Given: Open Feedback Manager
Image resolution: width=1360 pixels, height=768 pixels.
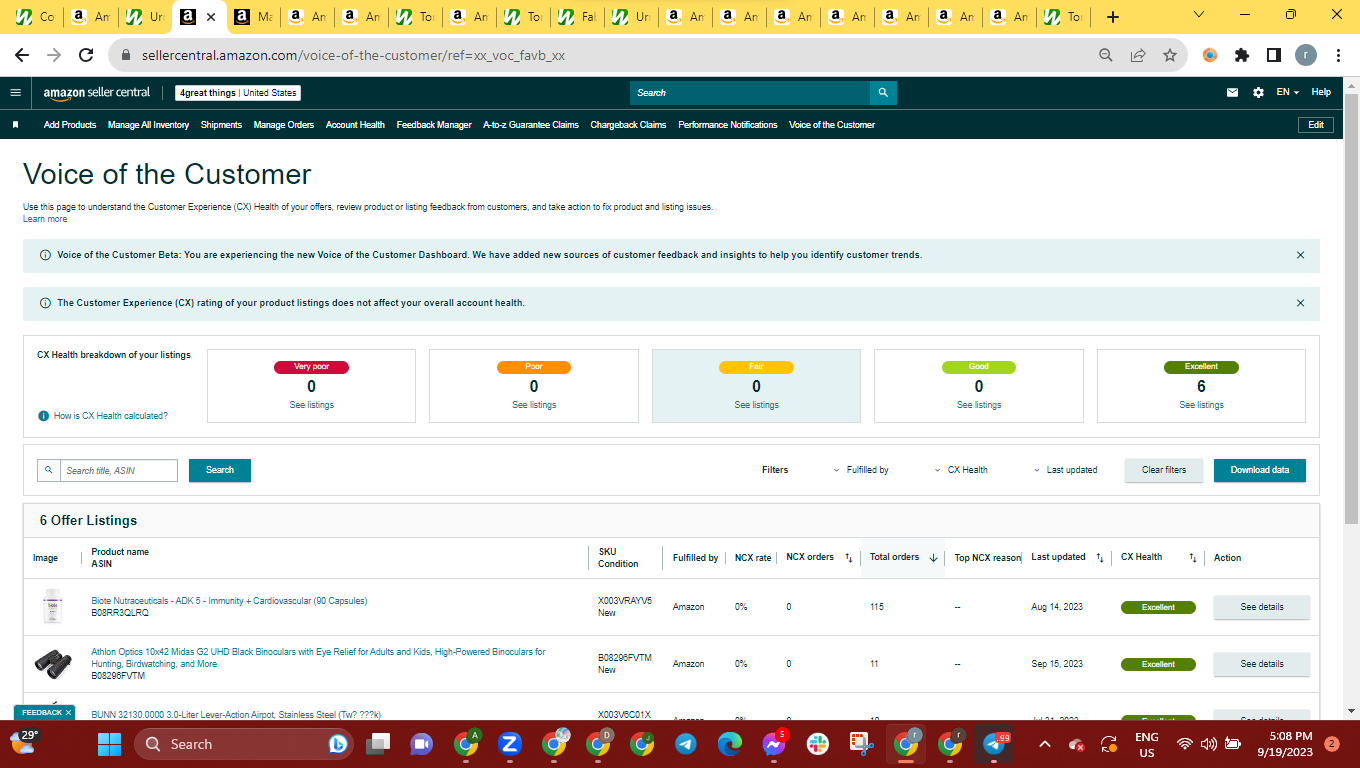Looking at the screenshot, I should tap(434, 125).
